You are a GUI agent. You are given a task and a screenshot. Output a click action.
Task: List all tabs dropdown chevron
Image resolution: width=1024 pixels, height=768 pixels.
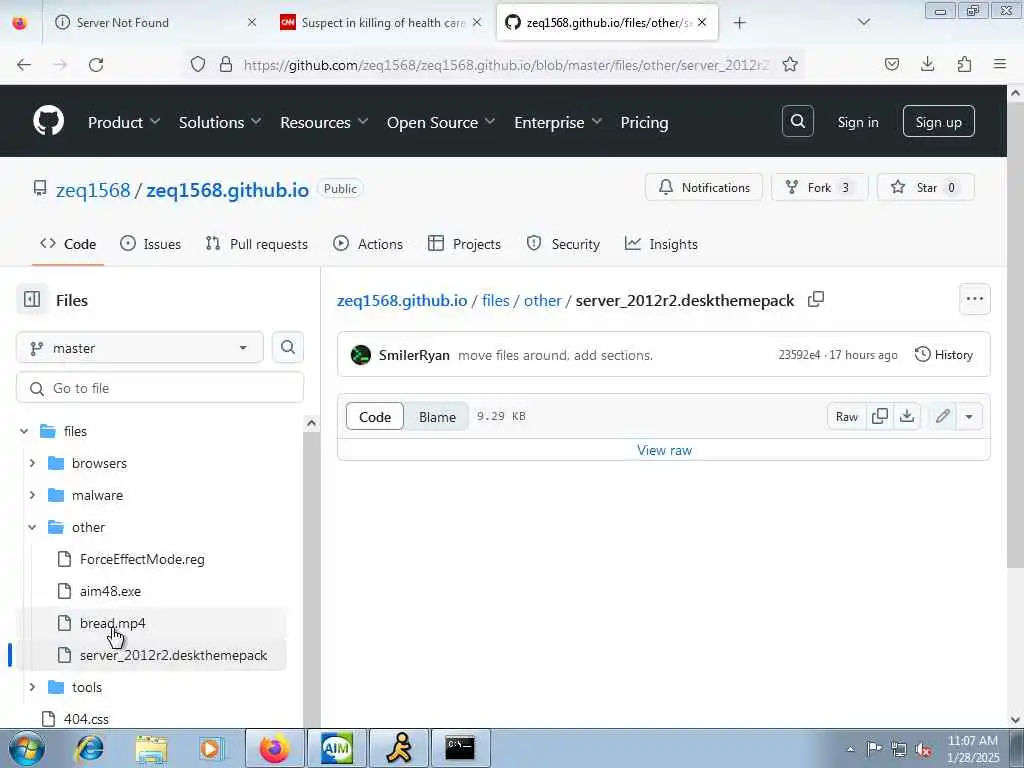[863, 23]
